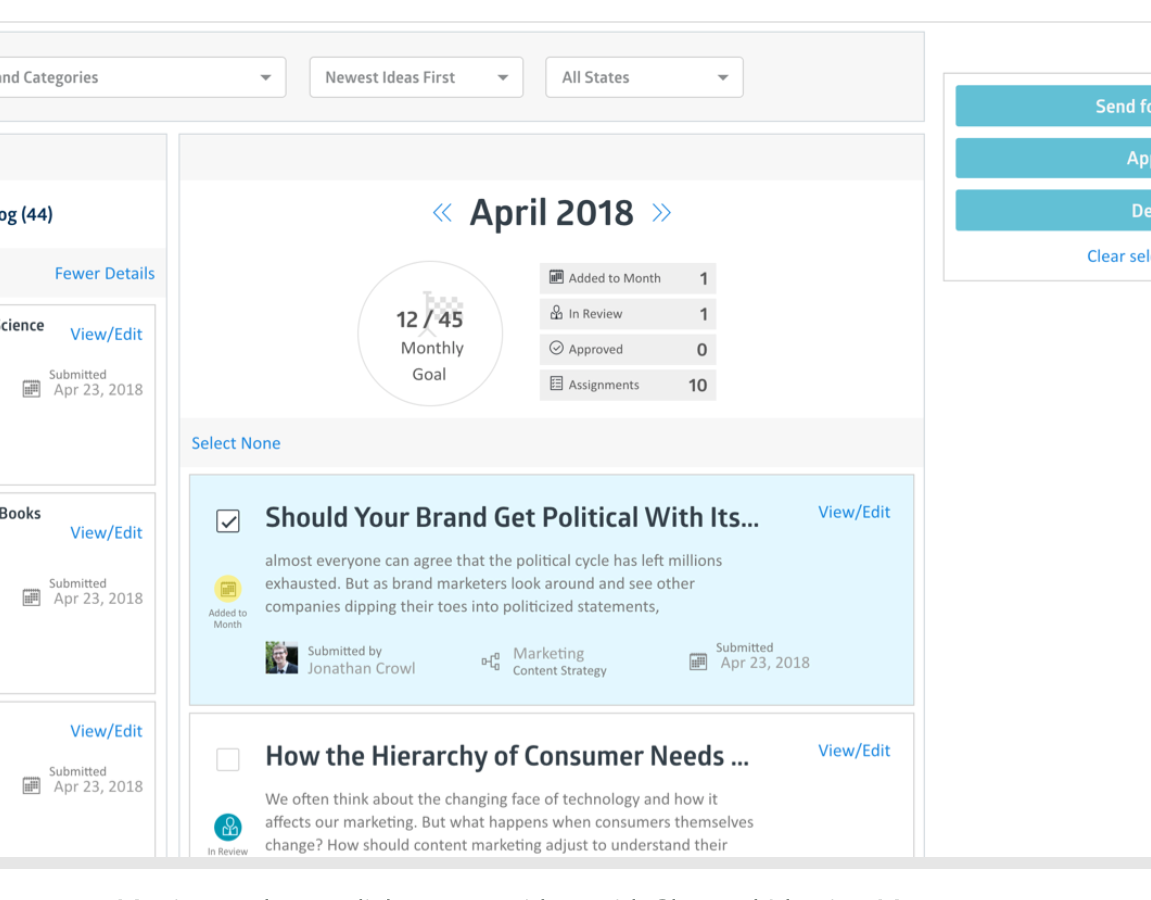Click the checkered flag Monthly Goal icon
This screenshot has width=1151, height=900.
point(443,311)
